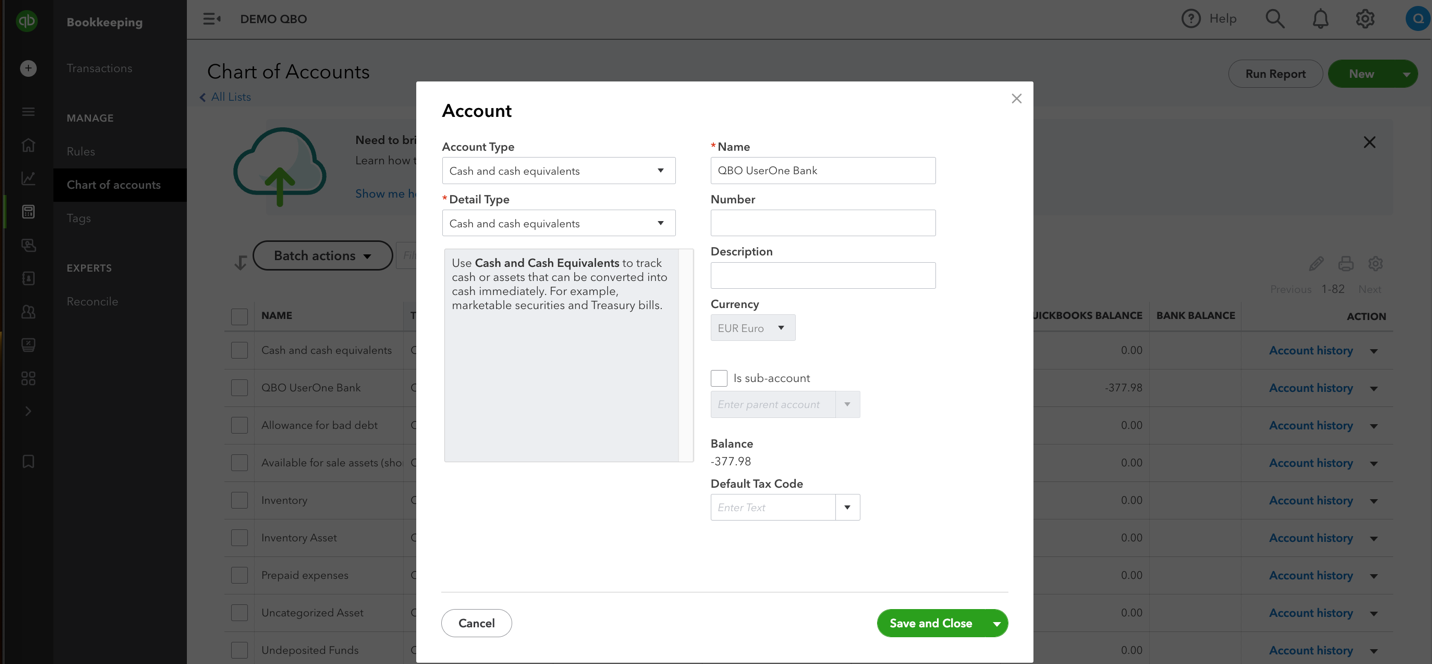Viewport: 1432px width, 664px height.
Task: Click the Number input field
Action: (x=823, y=223)
